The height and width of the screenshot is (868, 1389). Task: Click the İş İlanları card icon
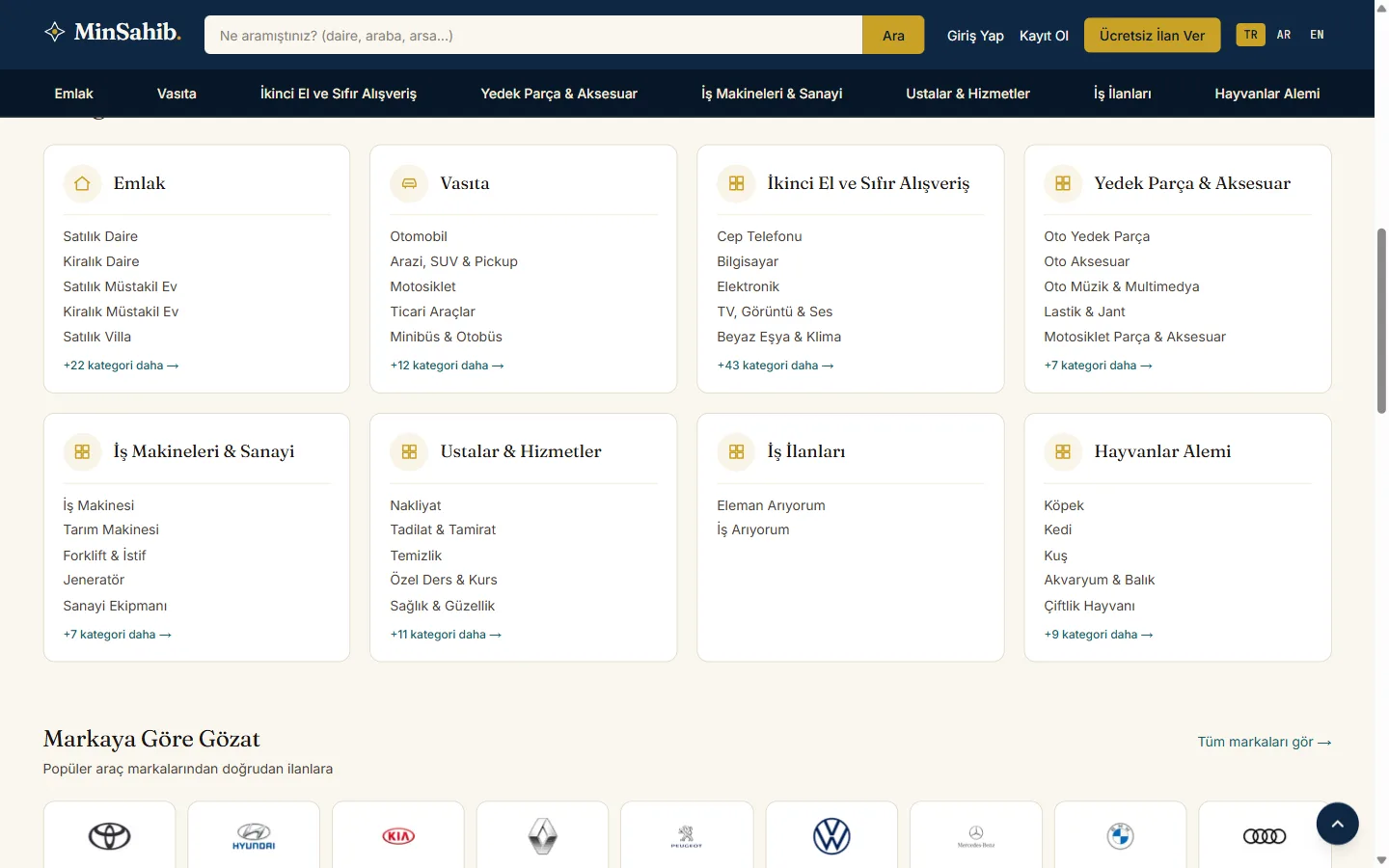coord(736,451)
